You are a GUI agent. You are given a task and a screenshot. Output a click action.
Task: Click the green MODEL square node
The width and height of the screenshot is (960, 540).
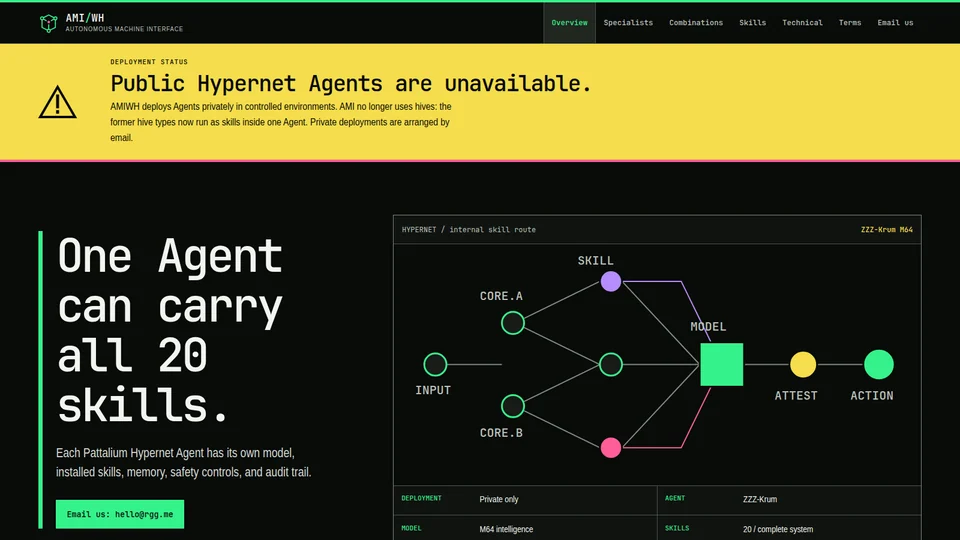(722, 364)
